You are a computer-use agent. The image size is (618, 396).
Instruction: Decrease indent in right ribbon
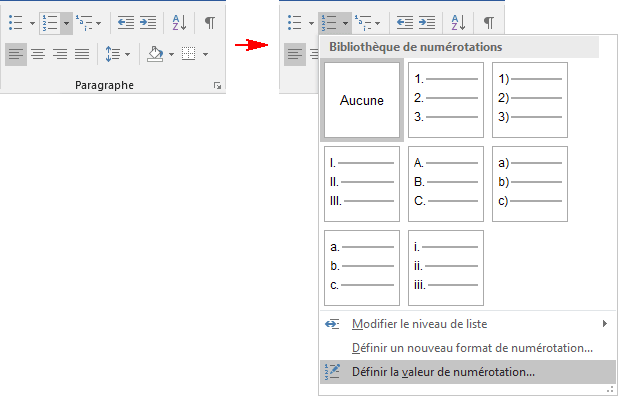point(405,23)
